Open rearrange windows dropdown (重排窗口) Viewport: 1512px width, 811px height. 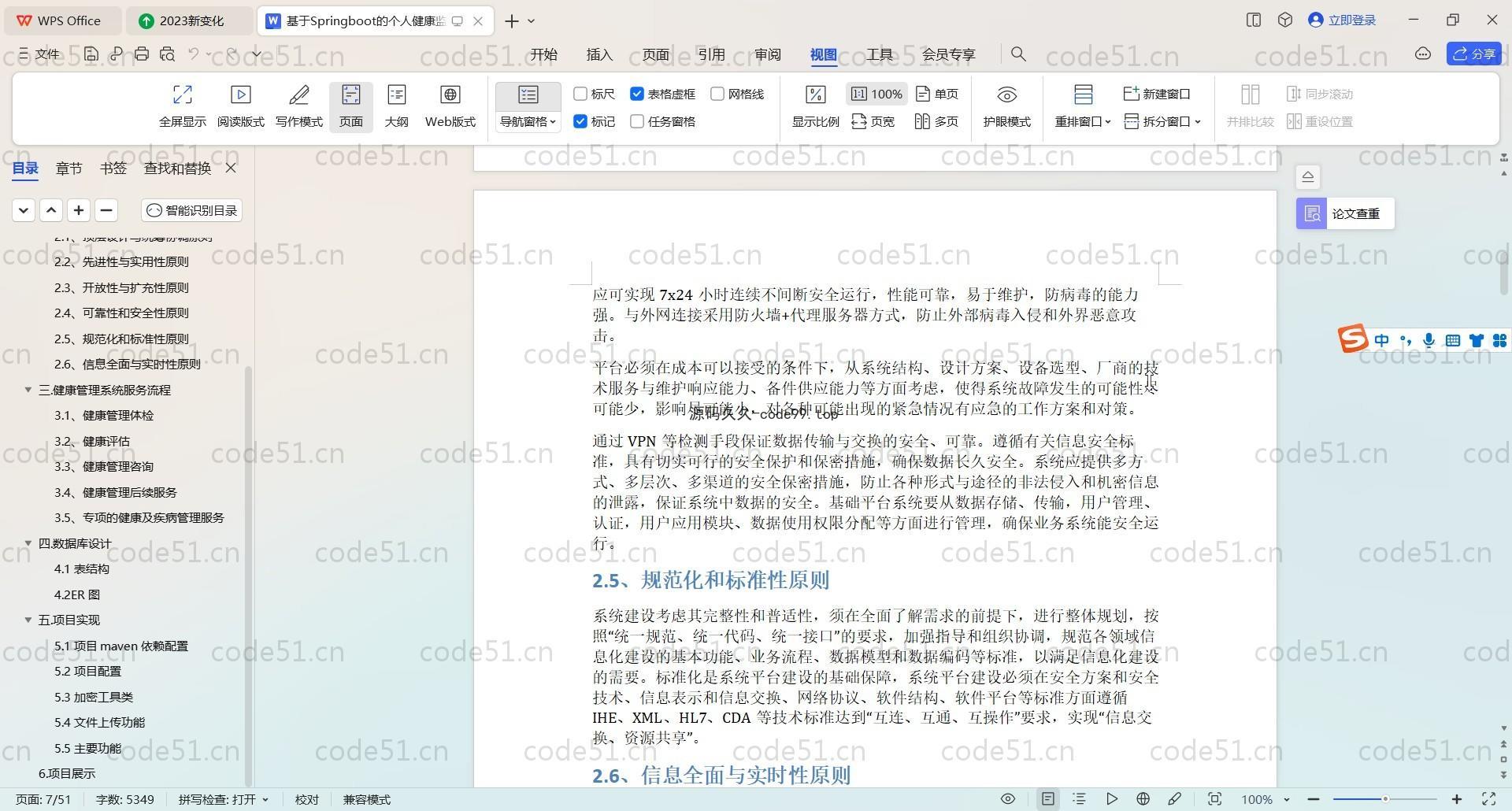(x=1083, y=121)
